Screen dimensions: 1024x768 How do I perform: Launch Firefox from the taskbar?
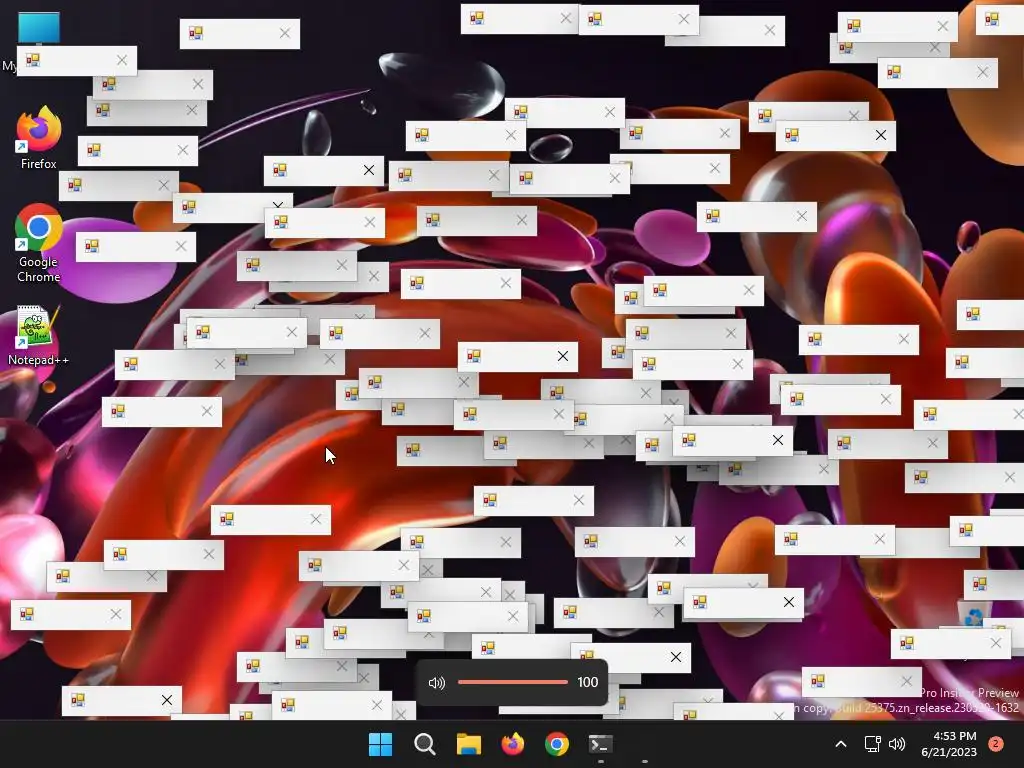513,744
